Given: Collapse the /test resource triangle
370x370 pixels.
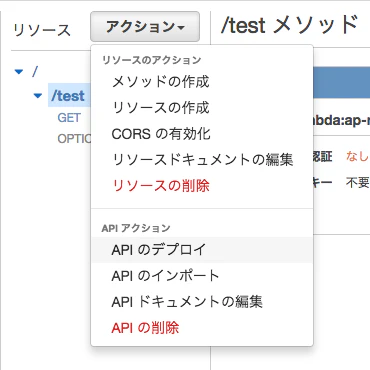Looking at the screenshot, I should (x=38, y=96).
